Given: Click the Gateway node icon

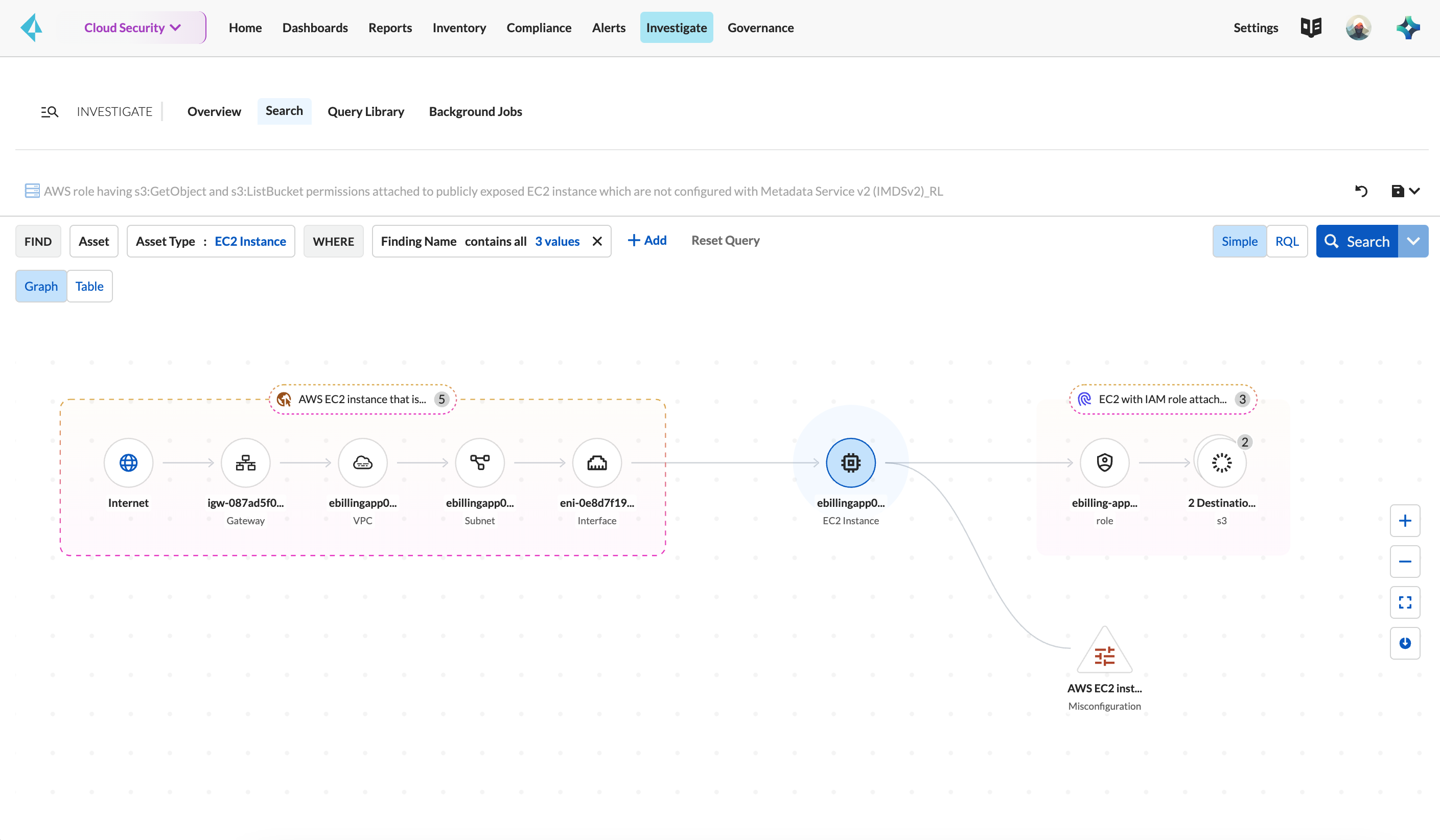Looking at the screenshot, I should click(x=245, y=462).
